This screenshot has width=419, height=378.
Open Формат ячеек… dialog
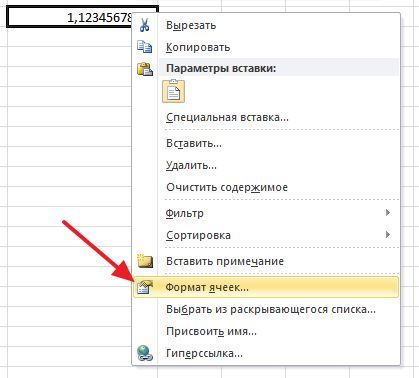(266, 287)
